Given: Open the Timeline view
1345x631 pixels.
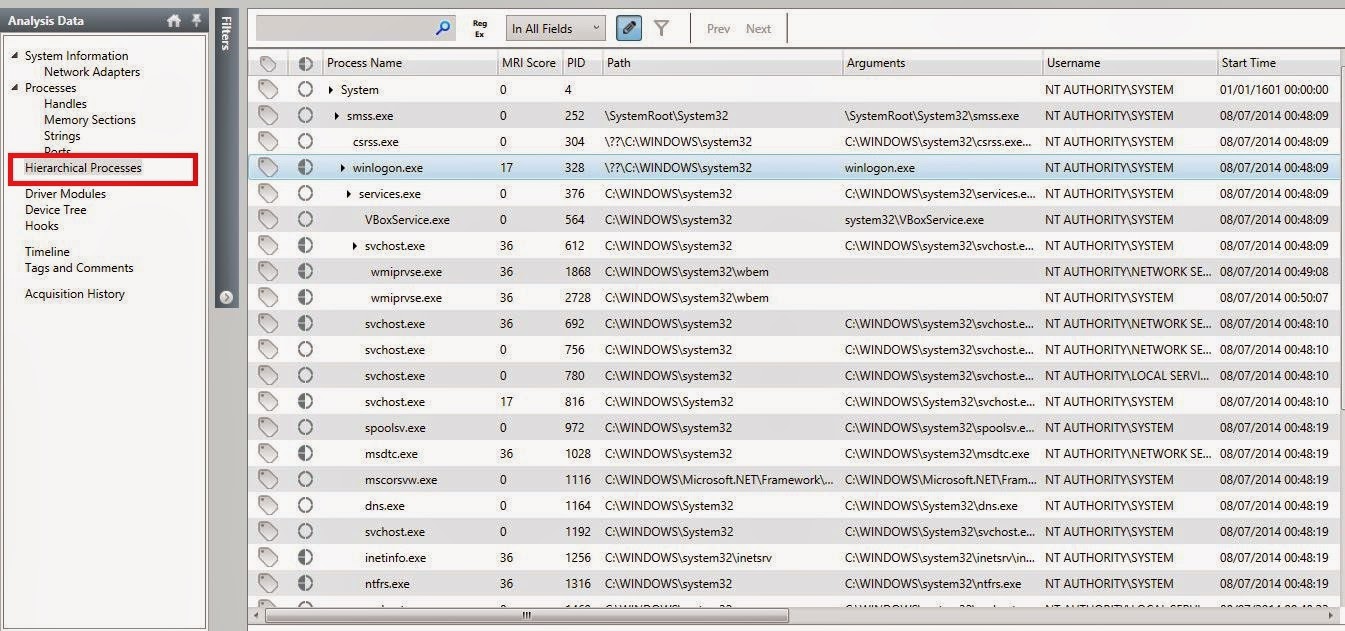Looking at the screenshot, I should click(47, 252).
